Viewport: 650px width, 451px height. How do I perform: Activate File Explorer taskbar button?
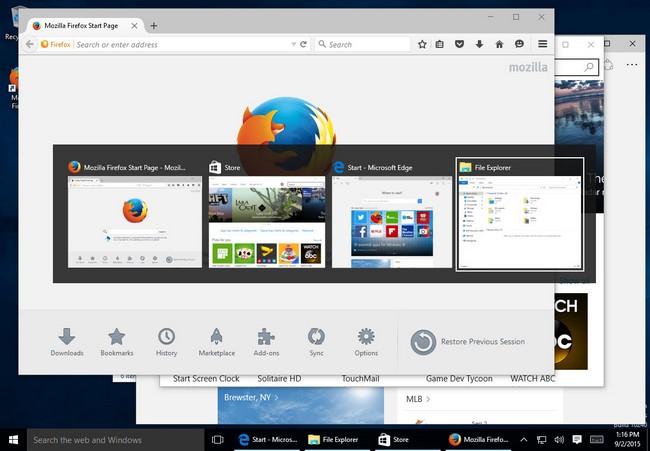(339, 440)
